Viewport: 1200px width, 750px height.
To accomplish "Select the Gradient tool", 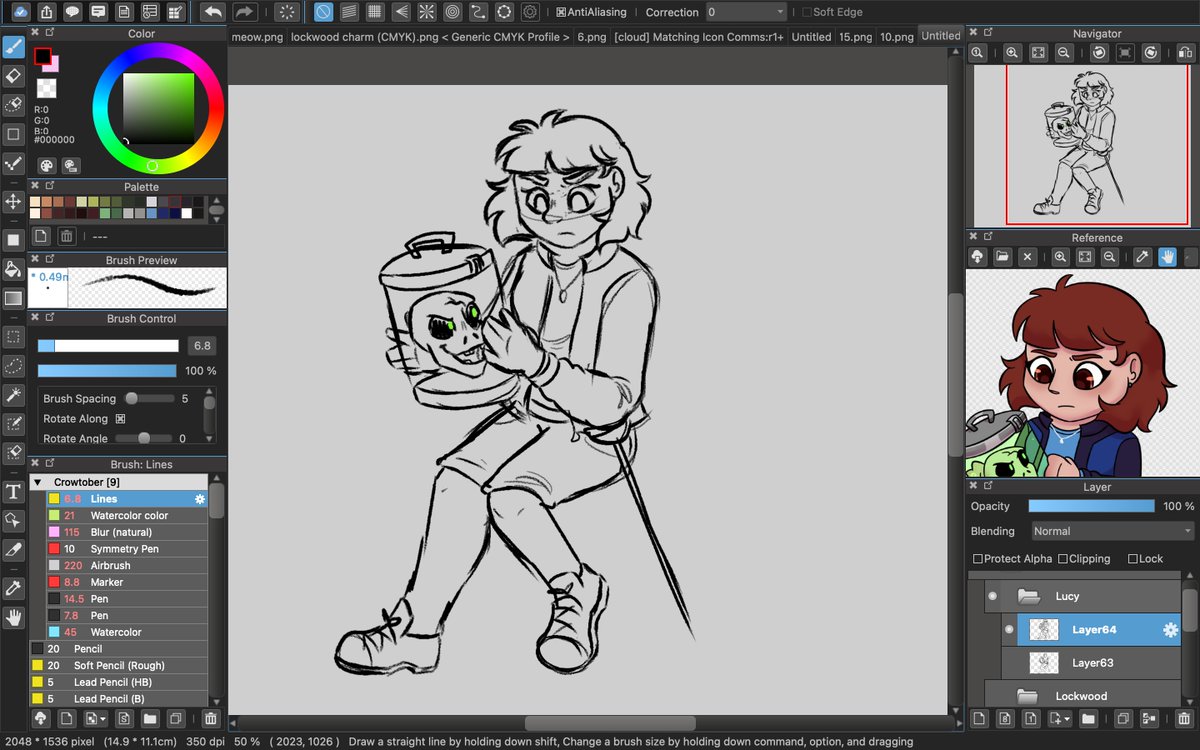I will coord(13,298).
